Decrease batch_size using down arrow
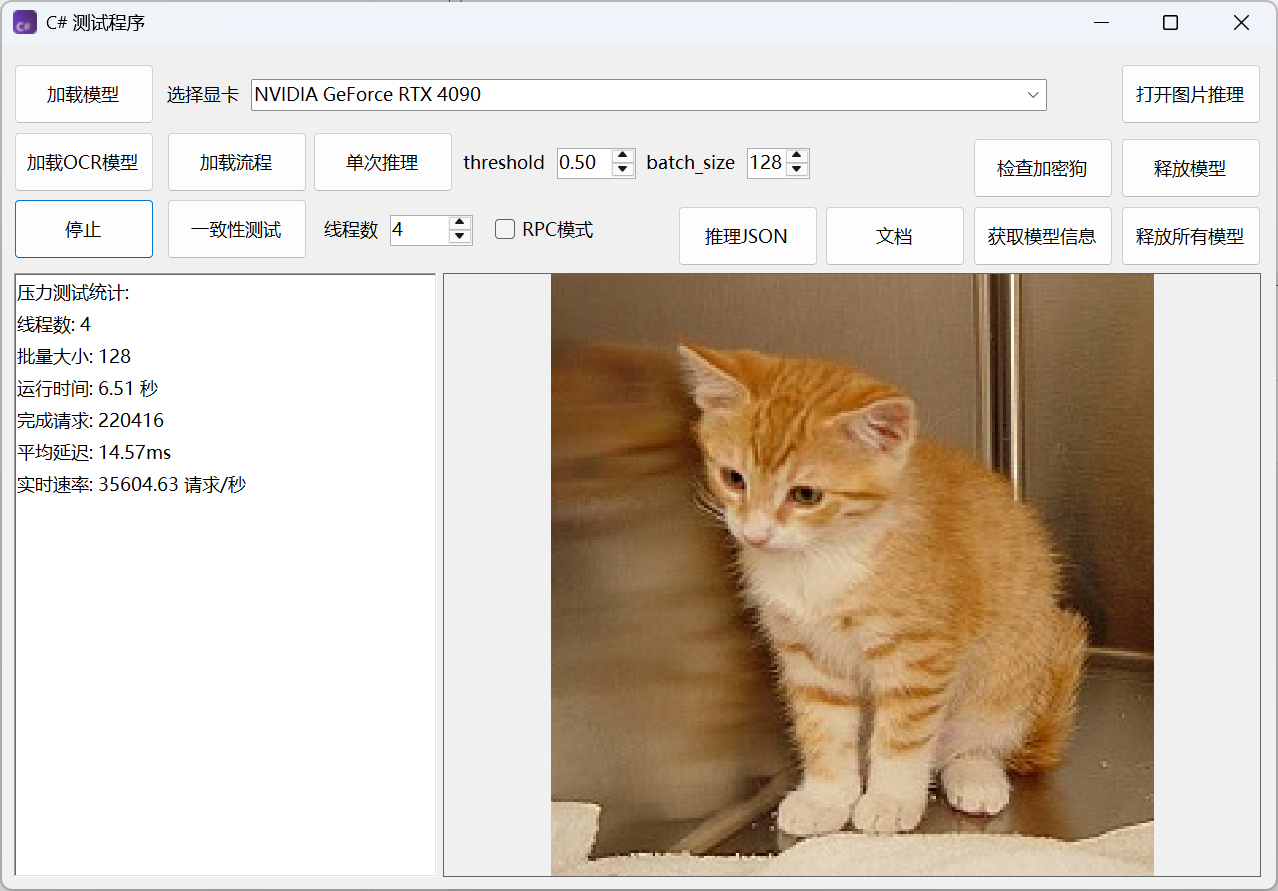The image size is (1278, 891). [797, 170]
